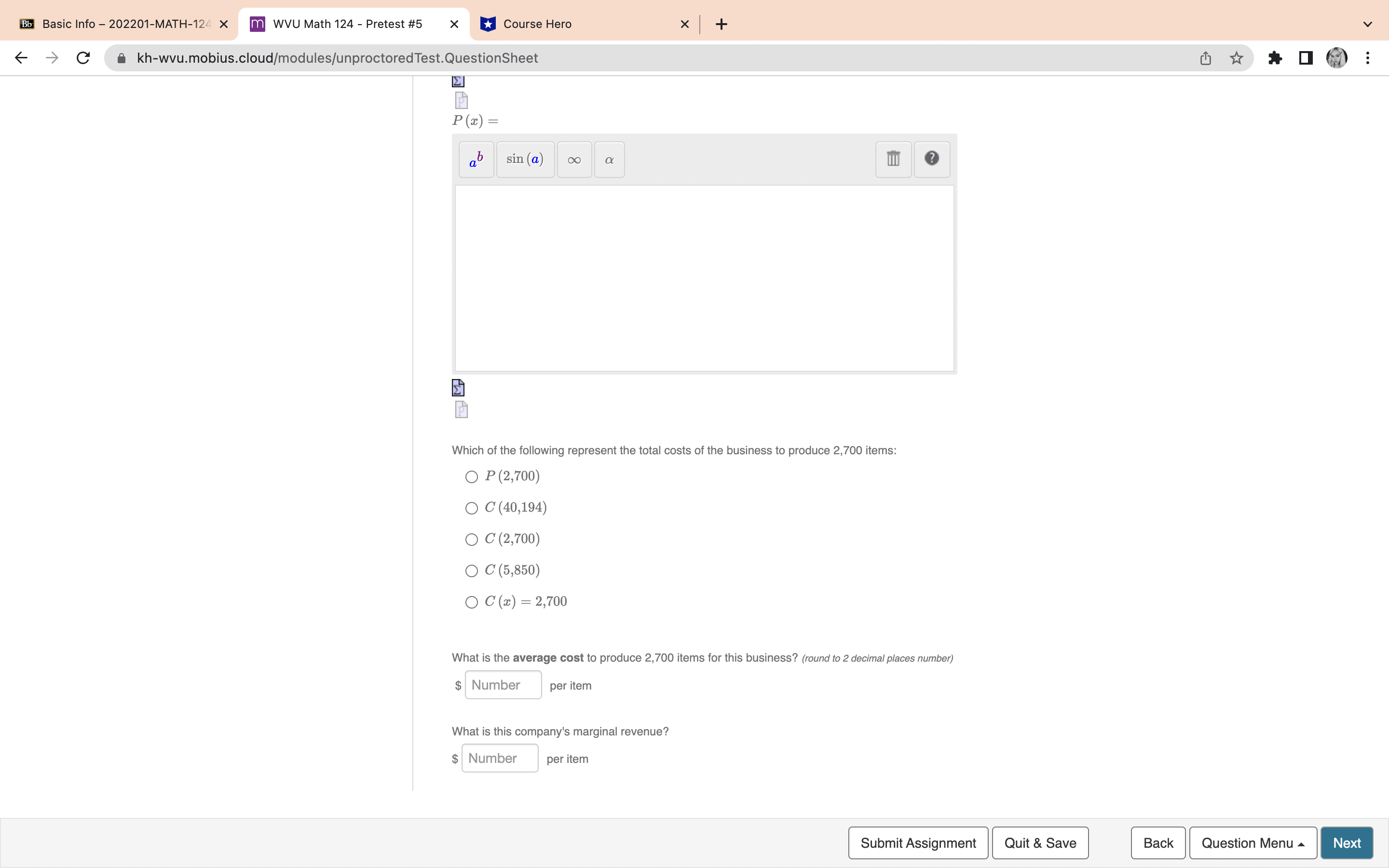Expand the Question Menu dropdown
The image size is (1389, 868).
1253,842
